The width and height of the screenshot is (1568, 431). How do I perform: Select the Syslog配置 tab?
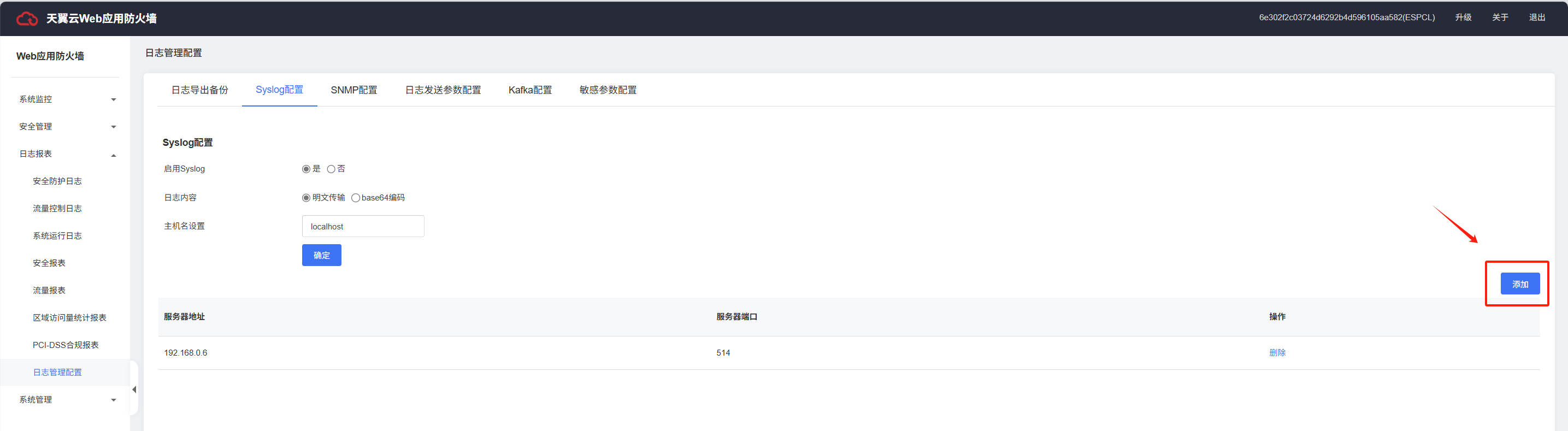(279, 90)
